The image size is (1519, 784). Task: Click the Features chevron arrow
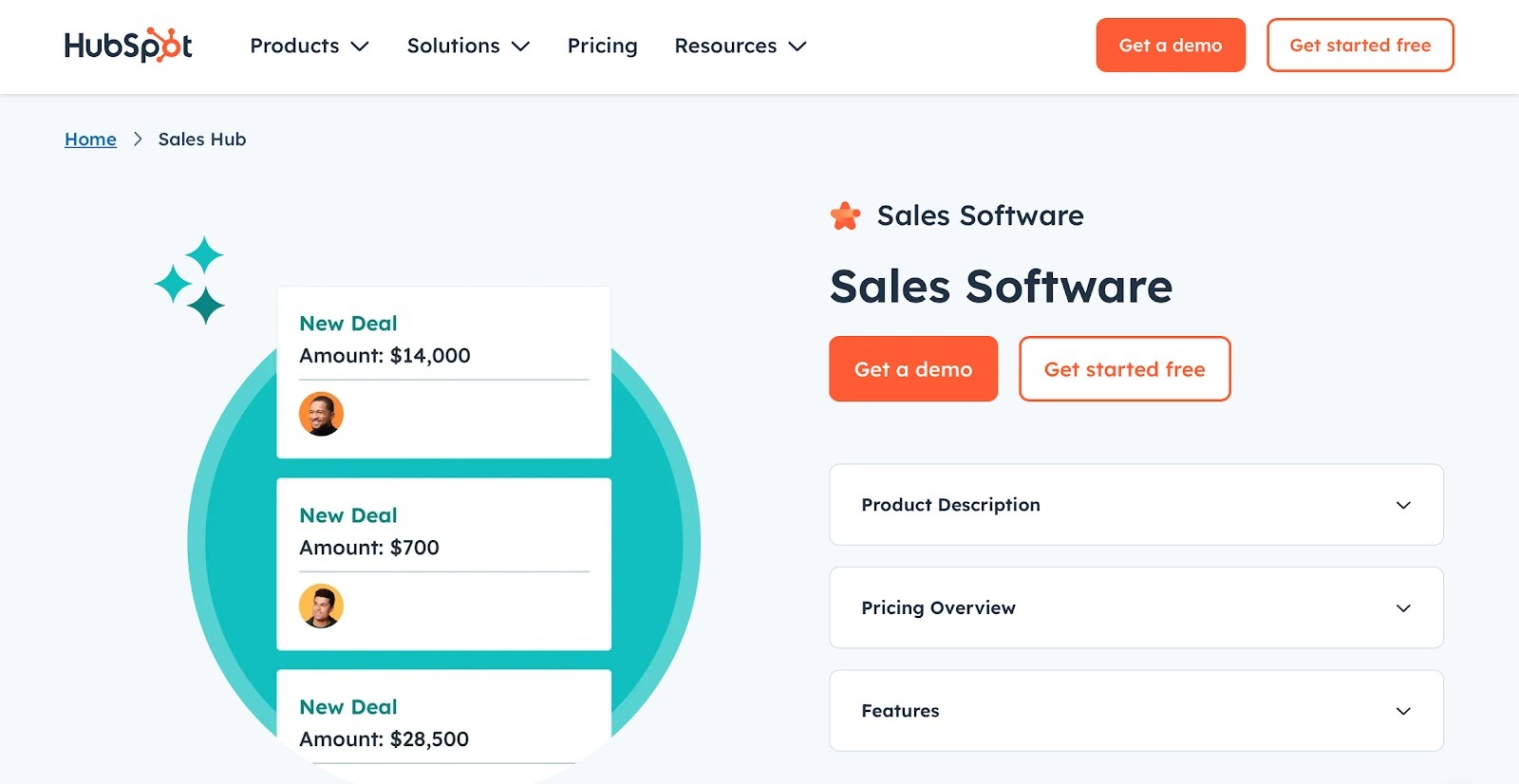click(1403, 711)
